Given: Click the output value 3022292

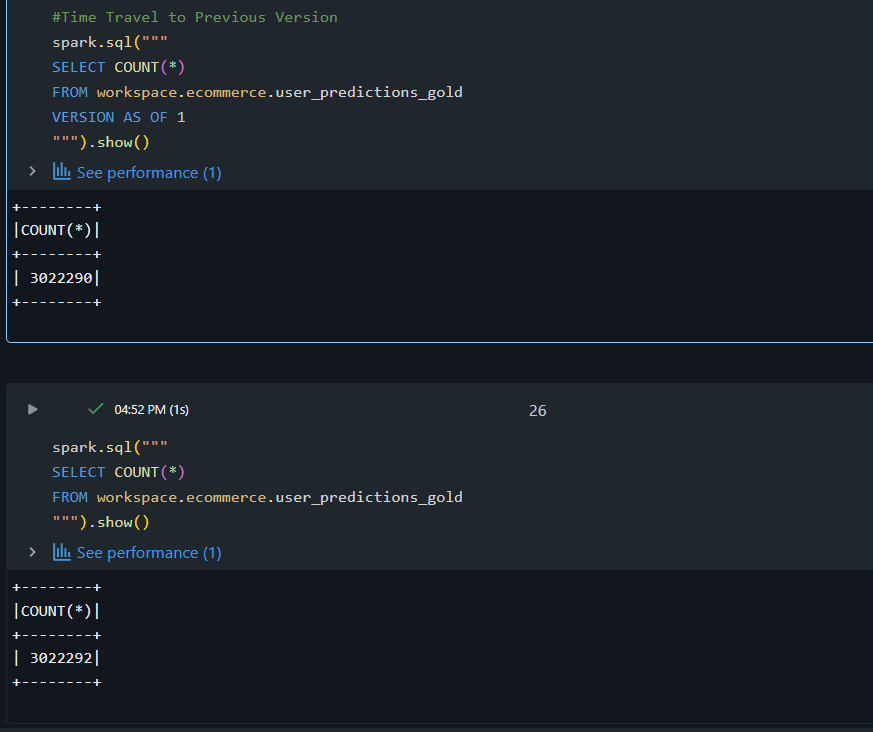Looking at the screenshot, I should (61, 658).
